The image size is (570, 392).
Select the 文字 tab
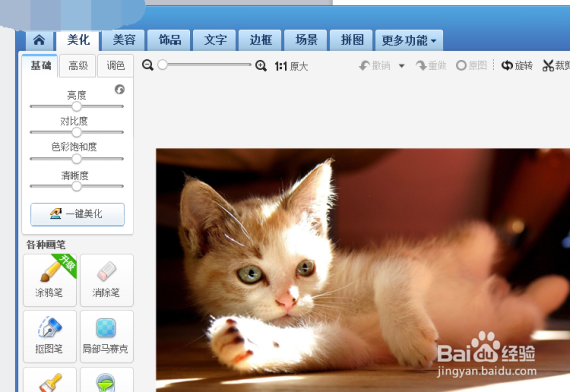click(x=215, y=40)
